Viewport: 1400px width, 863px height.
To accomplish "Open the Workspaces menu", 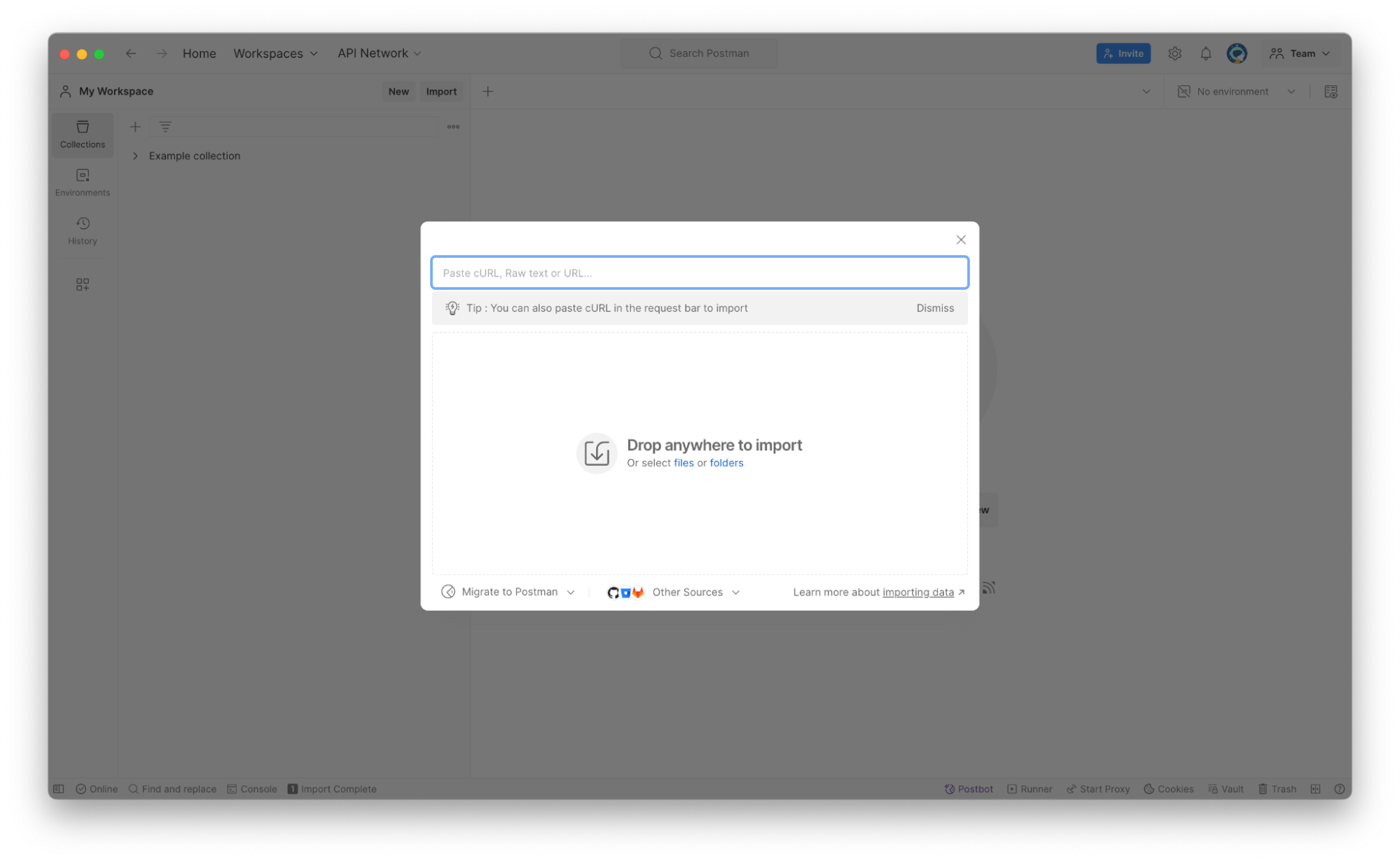I will click(x=275, y=53).
